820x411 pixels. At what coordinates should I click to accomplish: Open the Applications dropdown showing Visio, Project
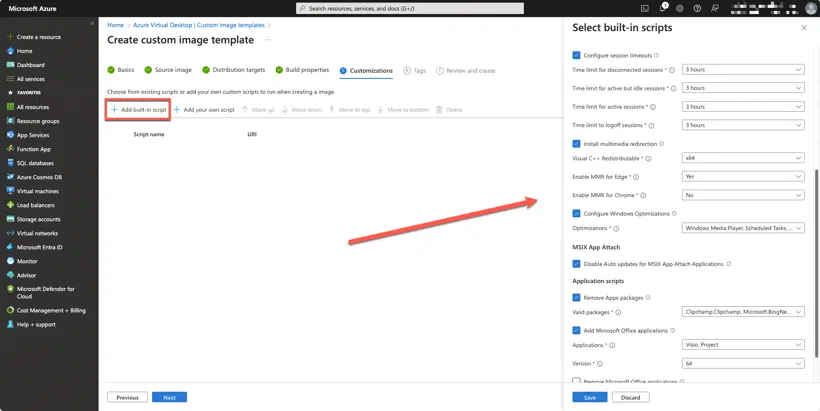[743, 345]
